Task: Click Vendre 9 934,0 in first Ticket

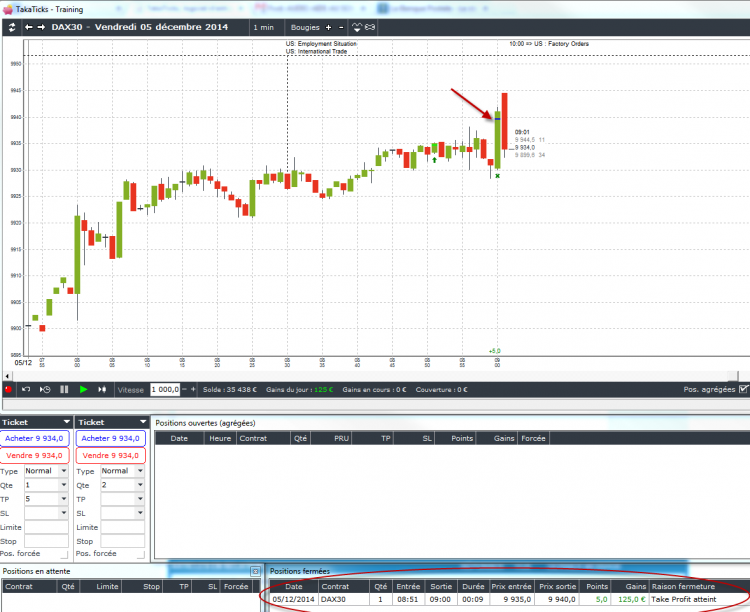Action: pyautogui.click(x=34, y=456)
